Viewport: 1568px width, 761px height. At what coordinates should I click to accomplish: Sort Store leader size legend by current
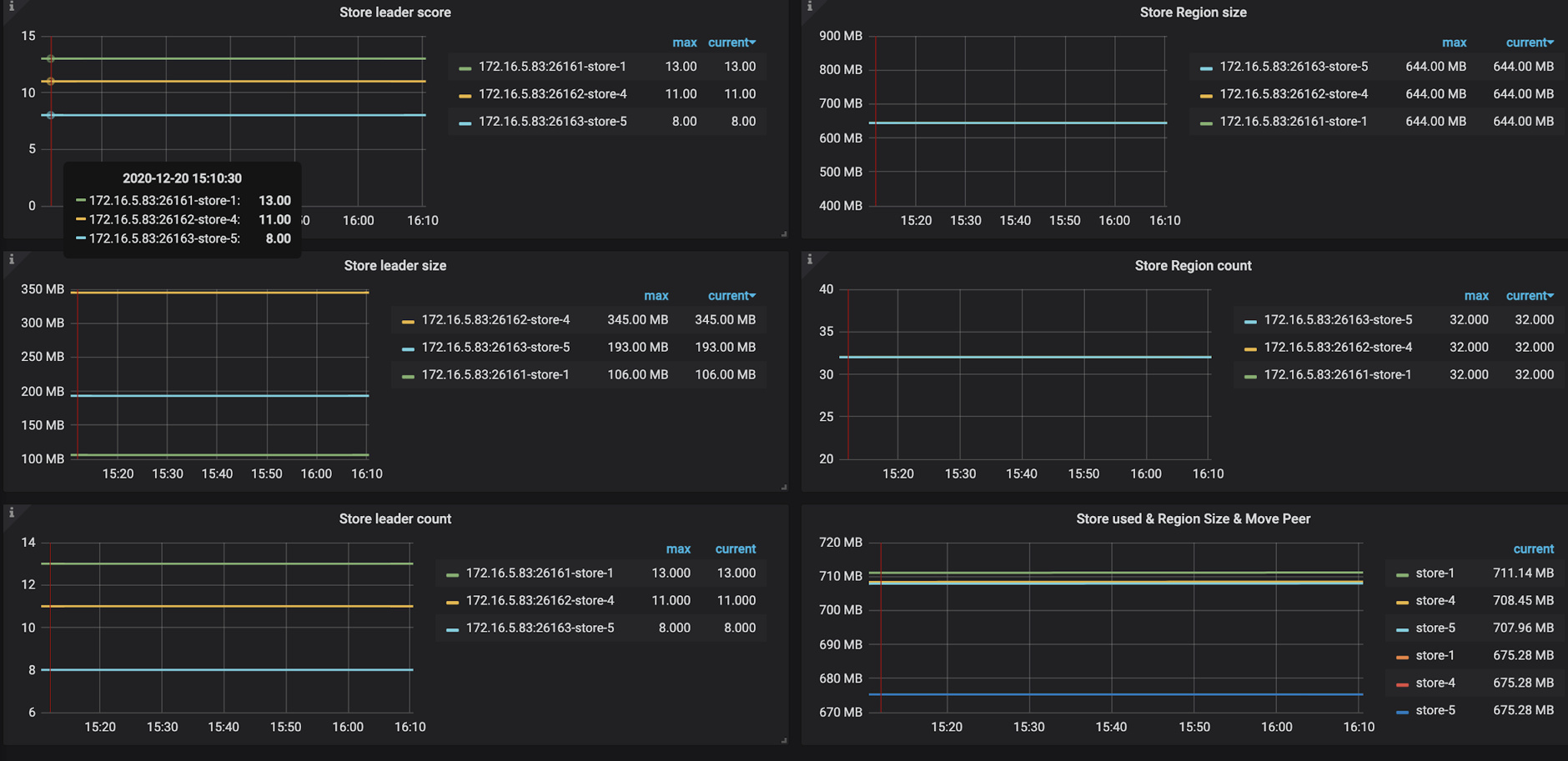(x=731, y=296)
